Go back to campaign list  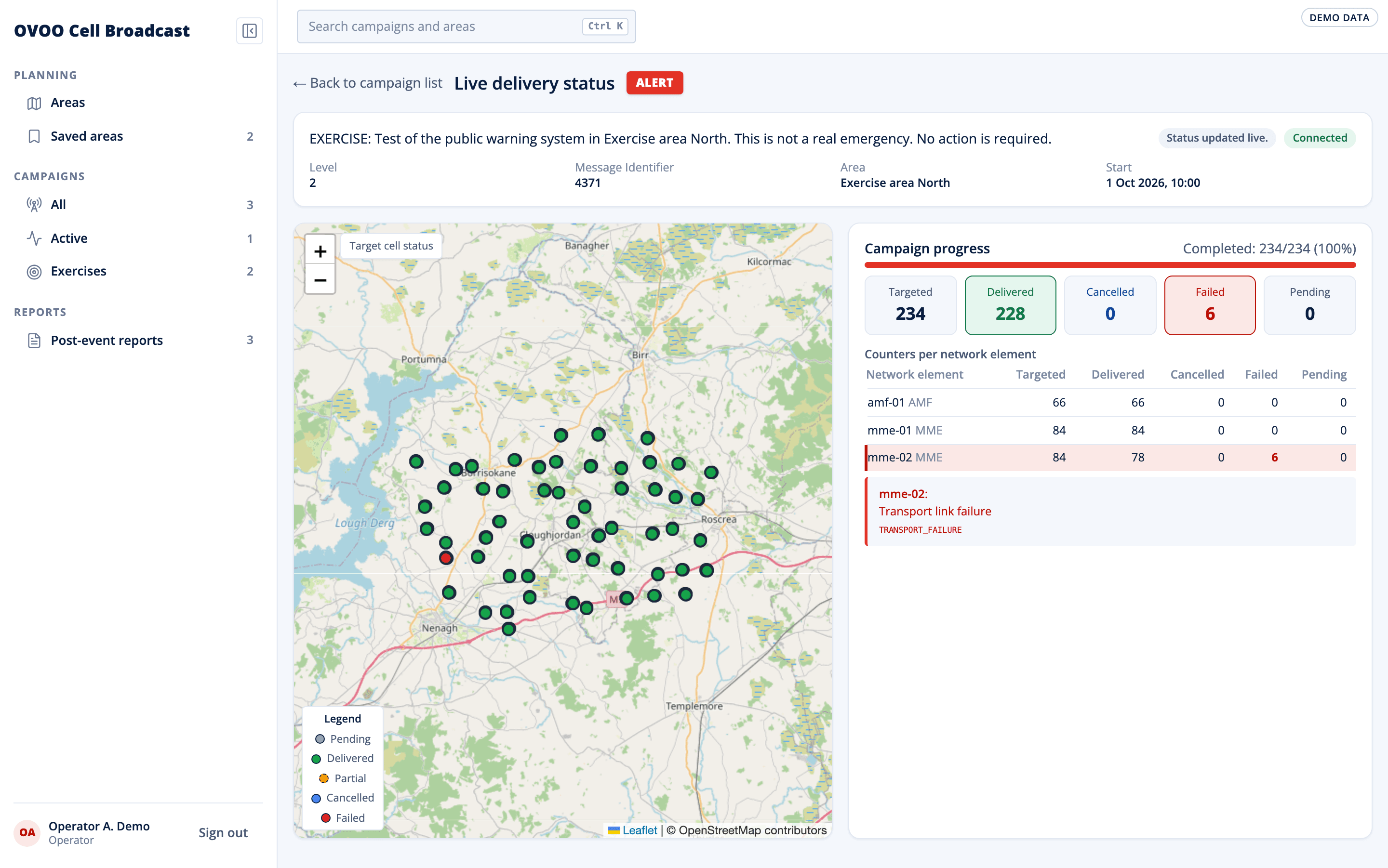click(x=368, y=83)
